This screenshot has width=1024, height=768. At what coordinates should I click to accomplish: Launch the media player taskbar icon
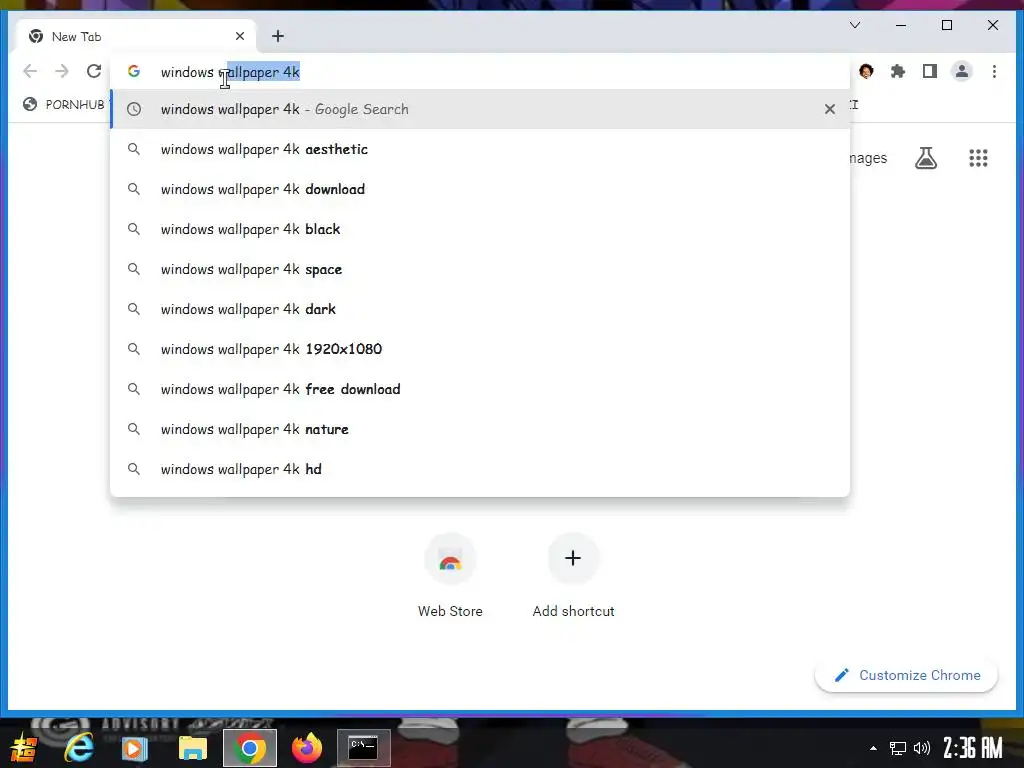point(135,748)
